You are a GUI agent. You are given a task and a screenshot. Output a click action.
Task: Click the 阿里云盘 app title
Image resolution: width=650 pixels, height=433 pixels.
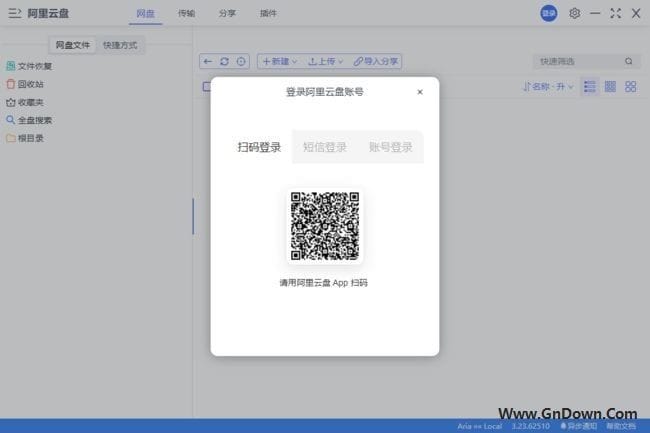[48, 13]
